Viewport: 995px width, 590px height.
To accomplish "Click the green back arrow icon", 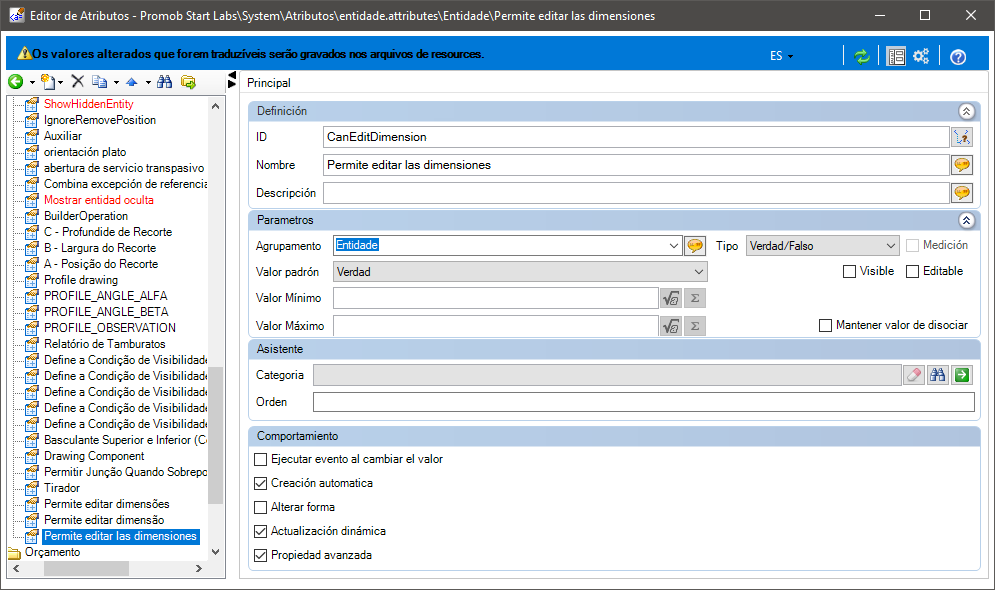I will [x=16, y=82].
